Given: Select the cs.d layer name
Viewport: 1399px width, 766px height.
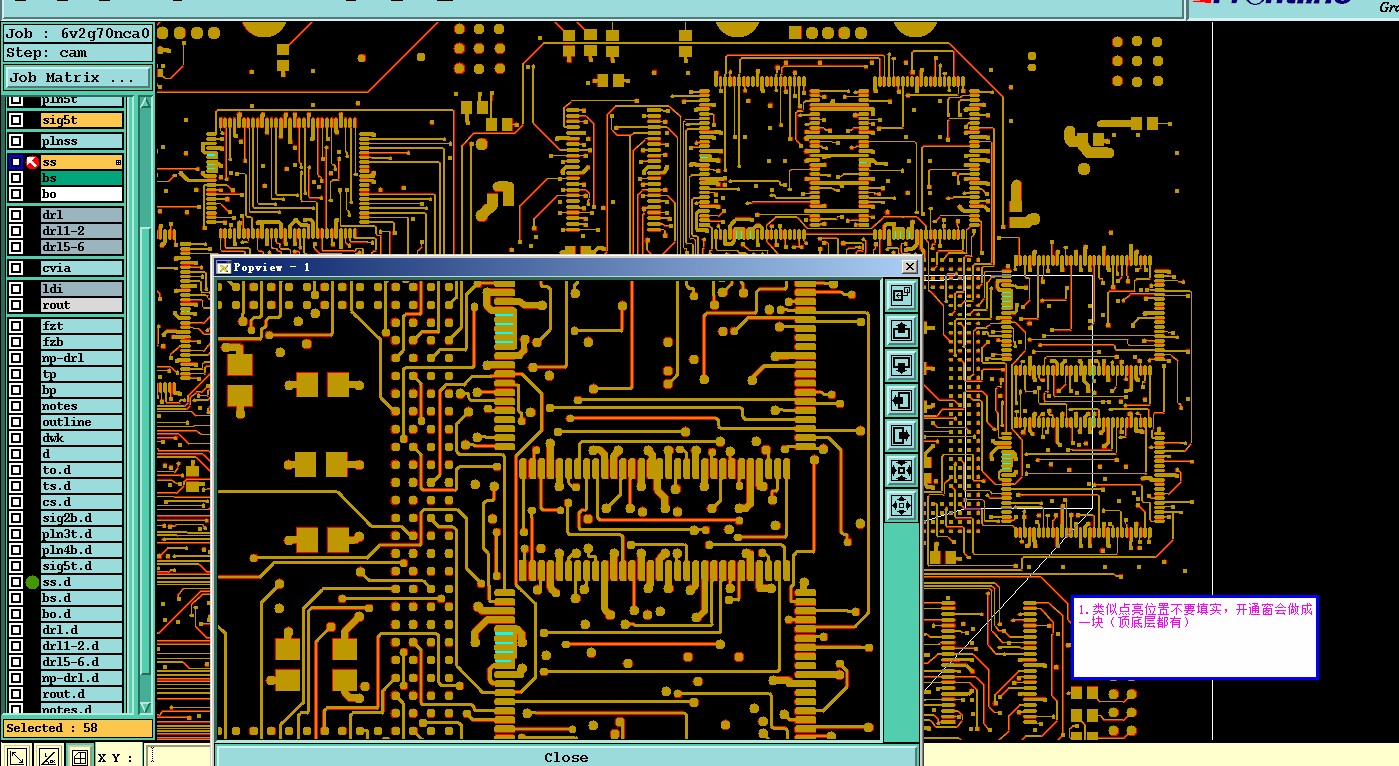Looking at the screenshot, I should [x=82, y=502].
